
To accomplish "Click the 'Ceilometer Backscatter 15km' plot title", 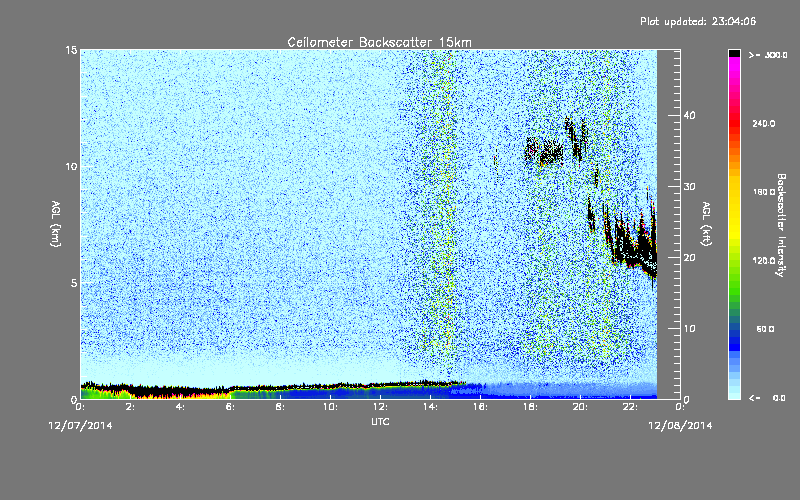I will pos(379,42).
